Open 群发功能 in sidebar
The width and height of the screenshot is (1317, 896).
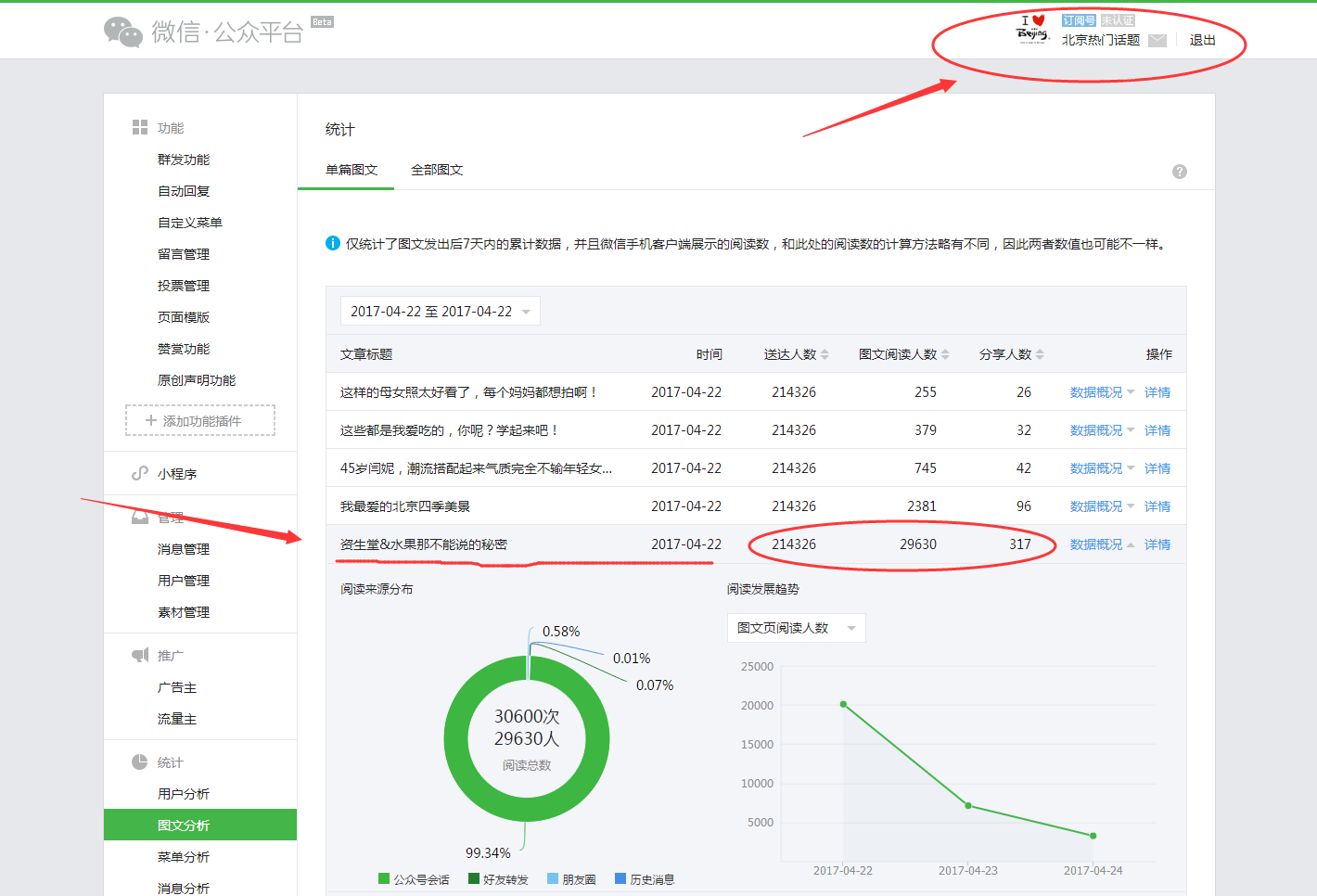pos(184,160)
